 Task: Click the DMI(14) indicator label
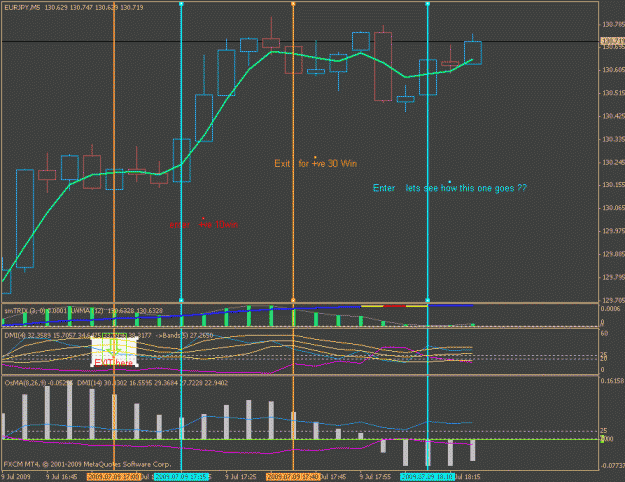(90, 383)
